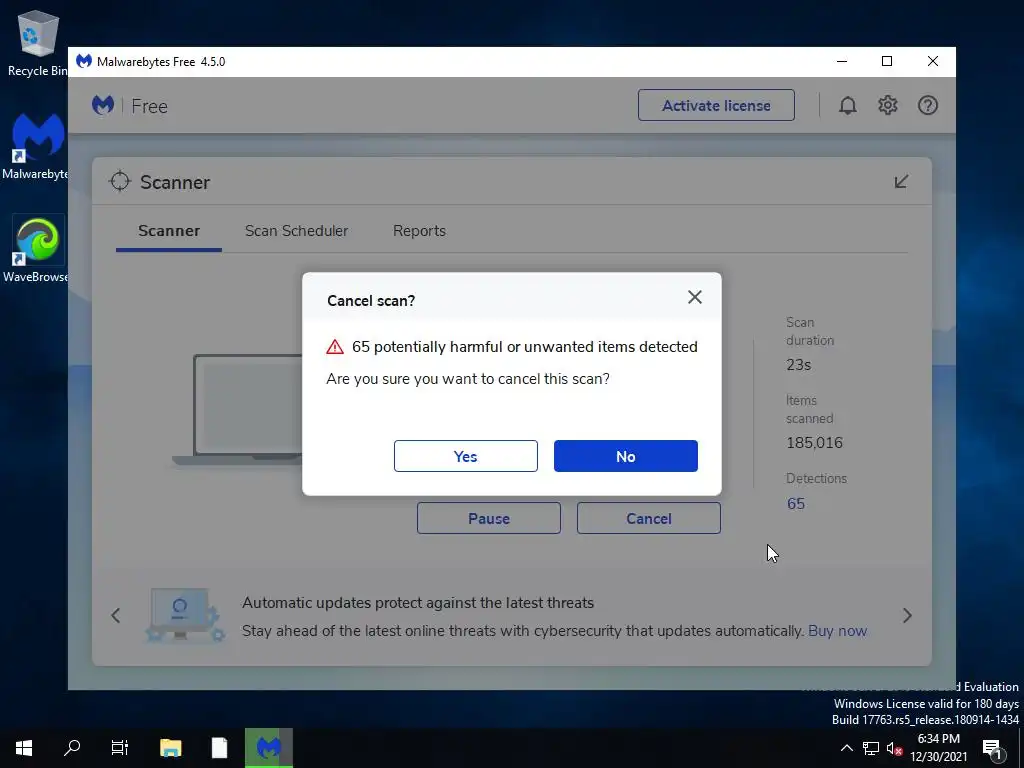Open the Reports tab

tap(419, 231)
